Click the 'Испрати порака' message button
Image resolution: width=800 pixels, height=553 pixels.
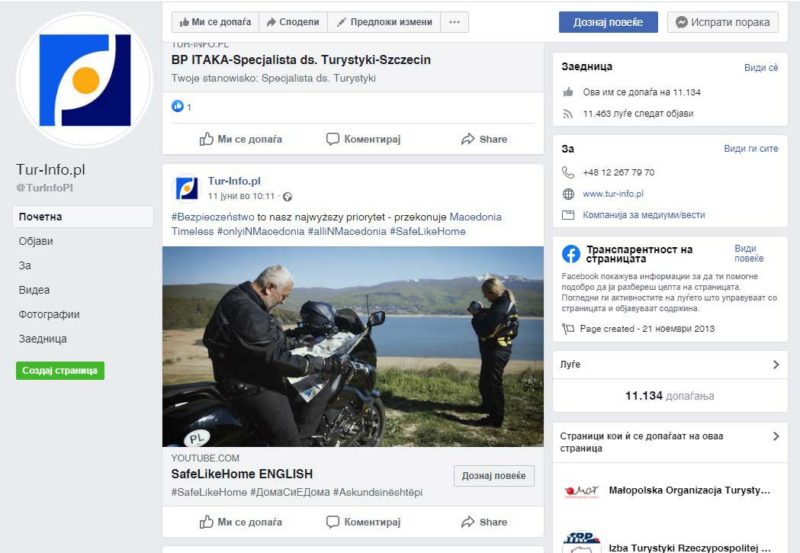coord(722,22)
